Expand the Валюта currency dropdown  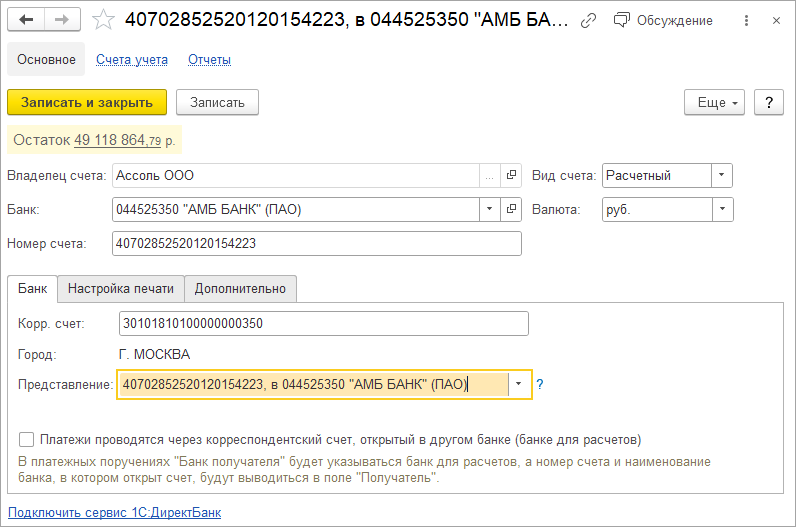[x=722, y=210]
